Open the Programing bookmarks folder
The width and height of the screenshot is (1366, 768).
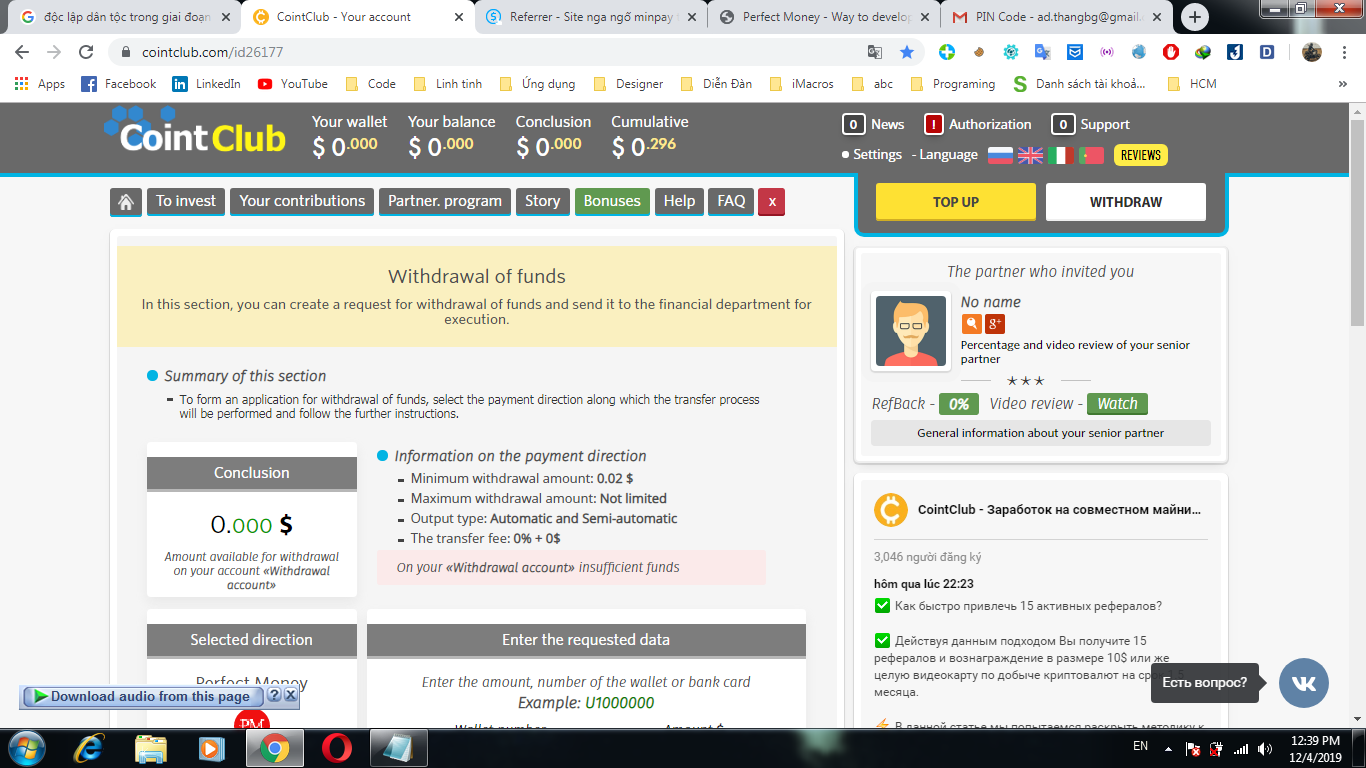point(952,84)
